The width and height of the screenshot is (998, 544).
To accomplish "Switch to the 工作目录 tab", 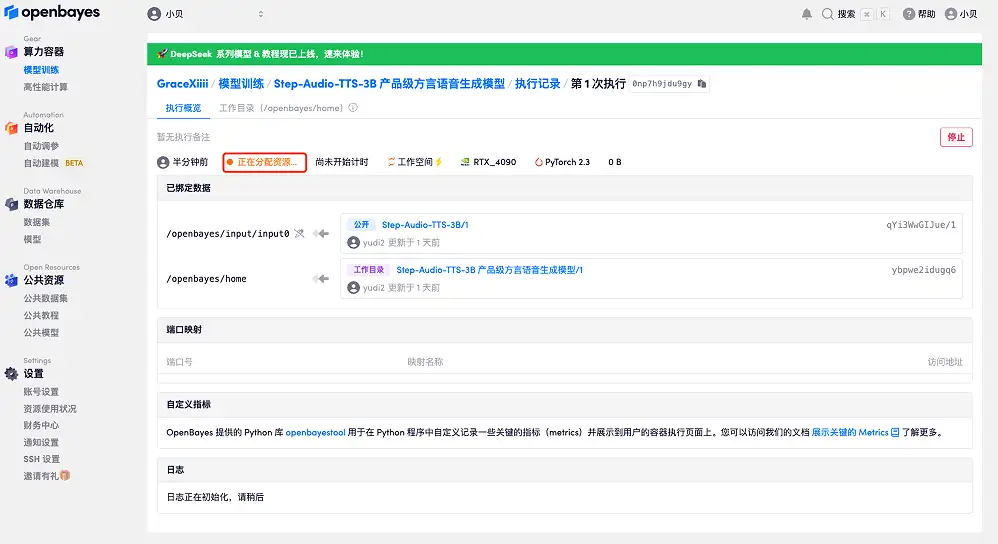I will (281, 108).
